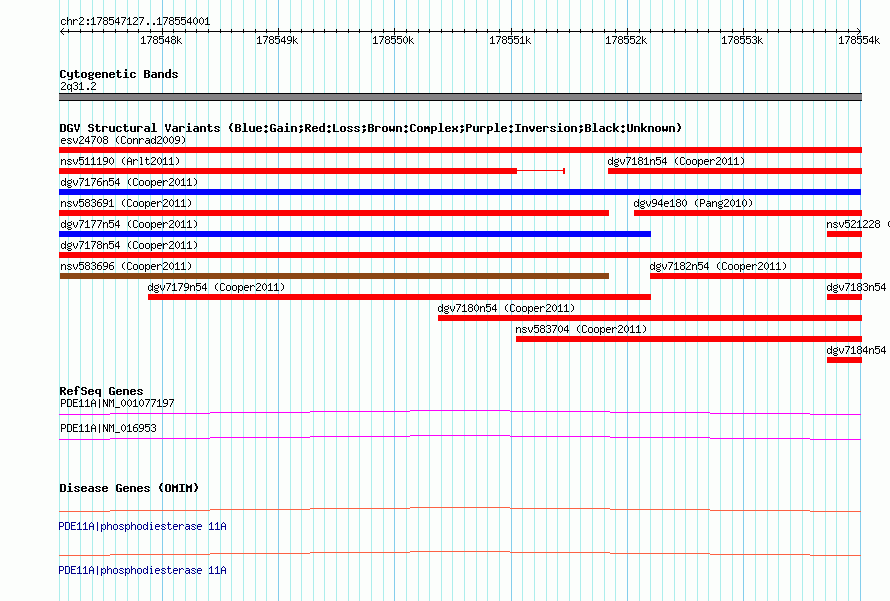Click the dgv7180n54 (Cooper2011) label

tap(506, 308)
